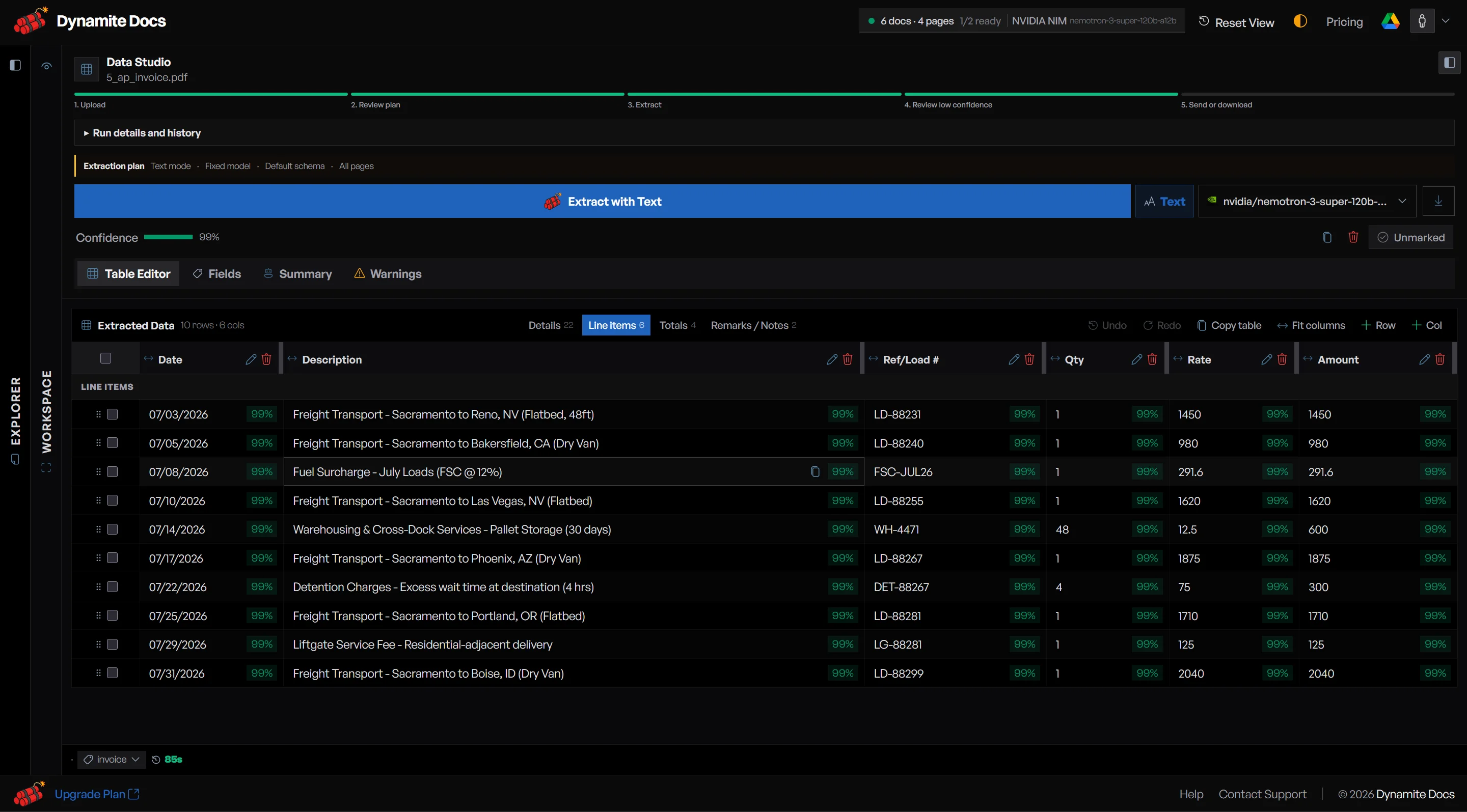Delete extraction using red trash near Unmarked
The image size is (1467, 812).
coord(1353,237)
